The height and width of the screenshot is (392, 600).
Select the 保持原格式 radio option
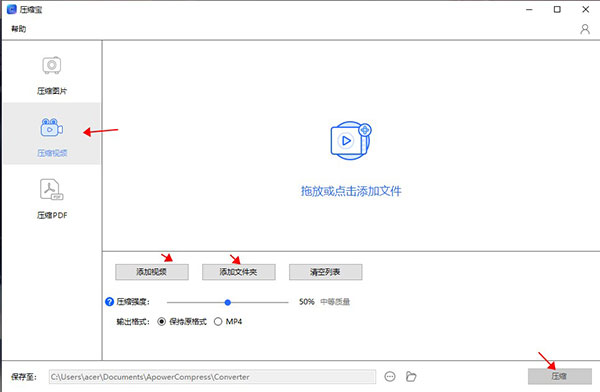161,322
